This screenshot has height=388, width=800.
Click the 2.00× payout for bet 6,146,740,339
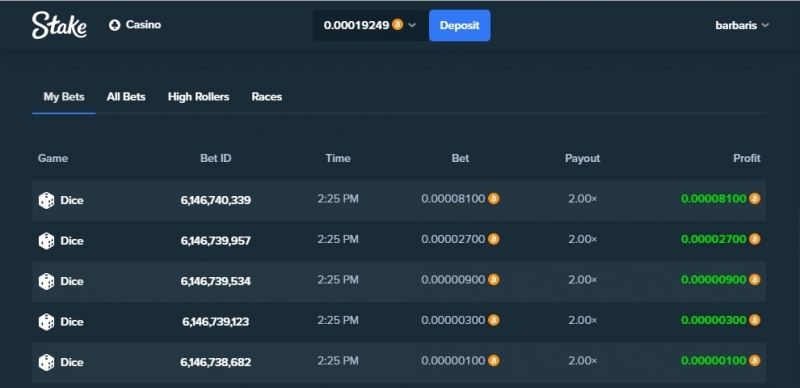583,199
